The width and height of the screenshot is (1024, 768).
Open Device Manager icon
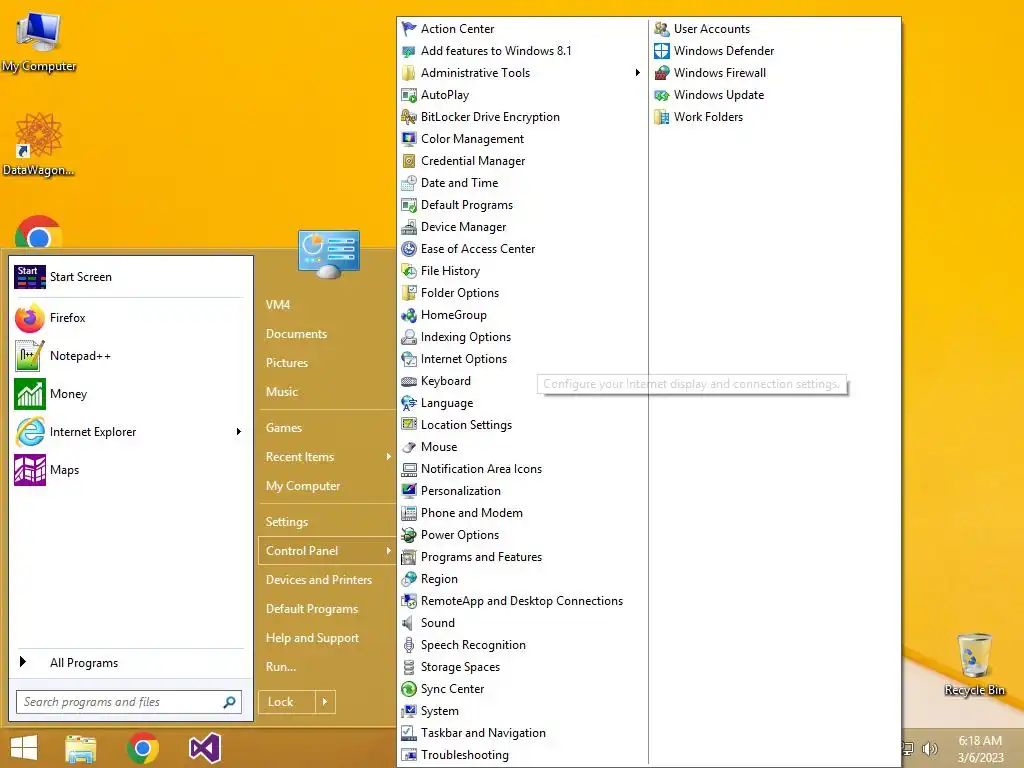click(x=409, y=227)
